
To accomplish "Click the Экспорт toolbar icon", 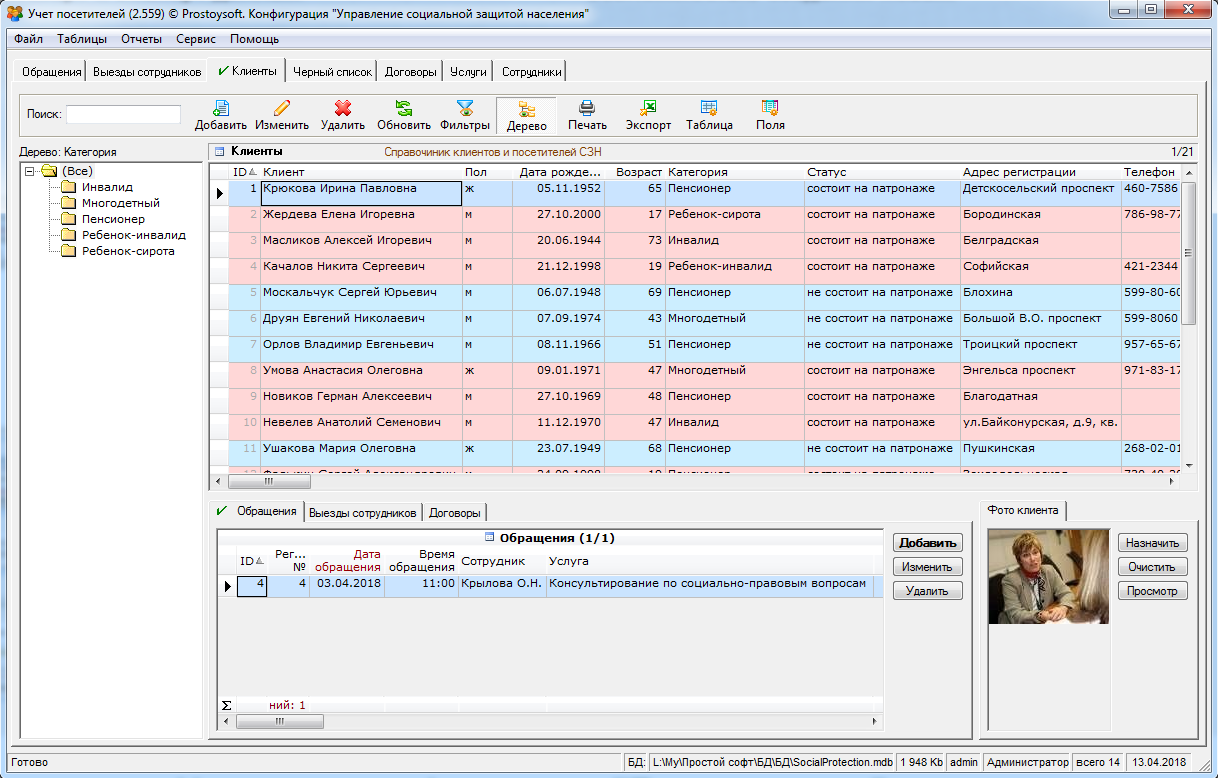I will click(648, 108).
